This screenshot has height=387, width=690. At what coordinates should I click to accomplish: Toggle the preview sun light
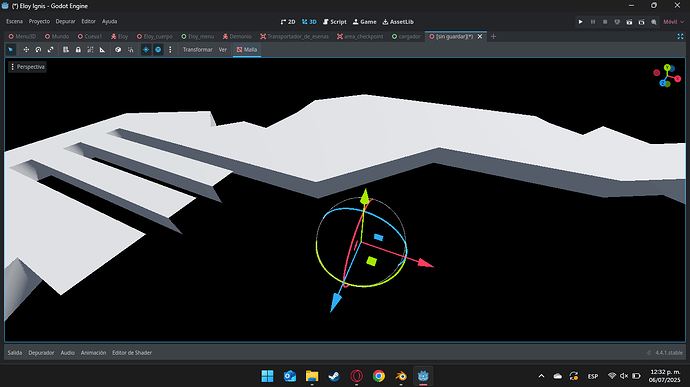tap(146, 50)
